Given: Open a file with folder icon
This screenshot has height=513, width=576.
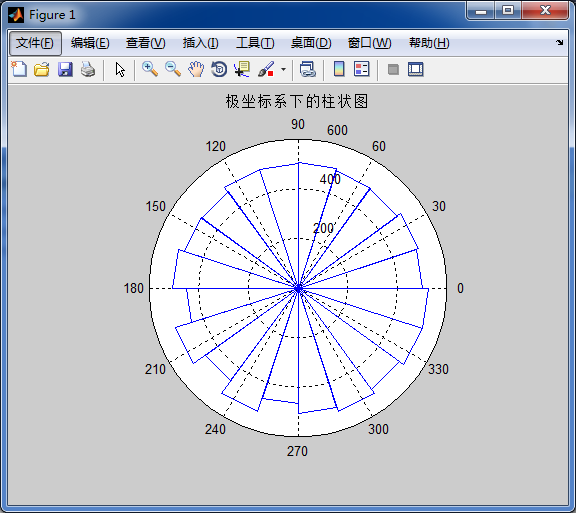Looking at the screenshot, I should pyautogui.click(x=42, y=69).
